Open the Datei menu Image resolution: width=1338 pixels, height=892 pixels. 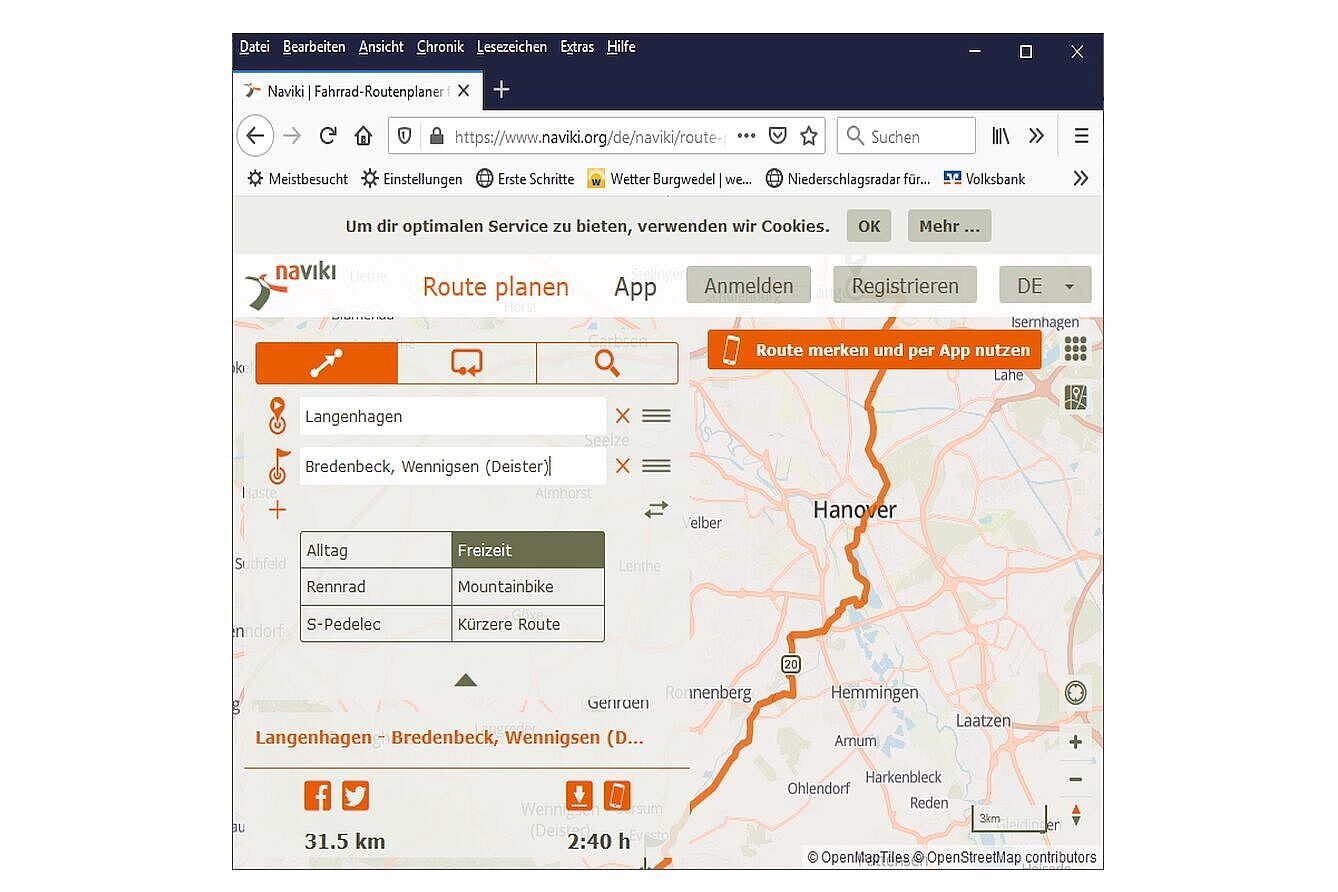tap(255, 47)
